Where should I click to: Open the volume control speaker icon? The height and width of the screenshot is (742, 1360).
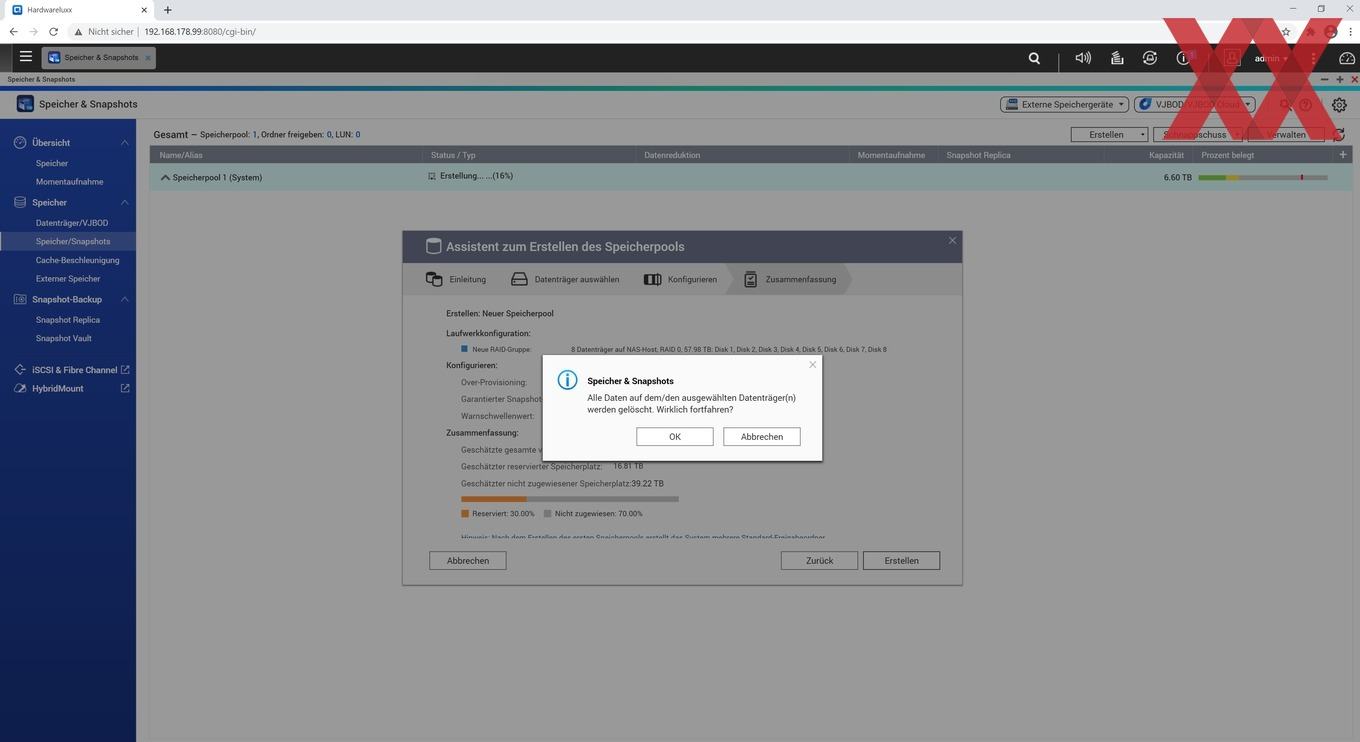click(1083, 58)
